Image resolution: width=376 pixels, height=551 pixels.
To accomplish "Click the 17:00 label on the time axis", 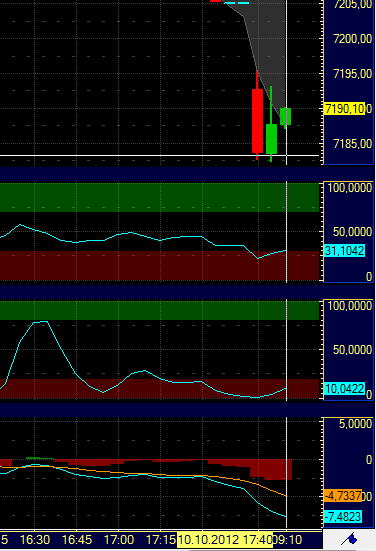I will 118,539.
